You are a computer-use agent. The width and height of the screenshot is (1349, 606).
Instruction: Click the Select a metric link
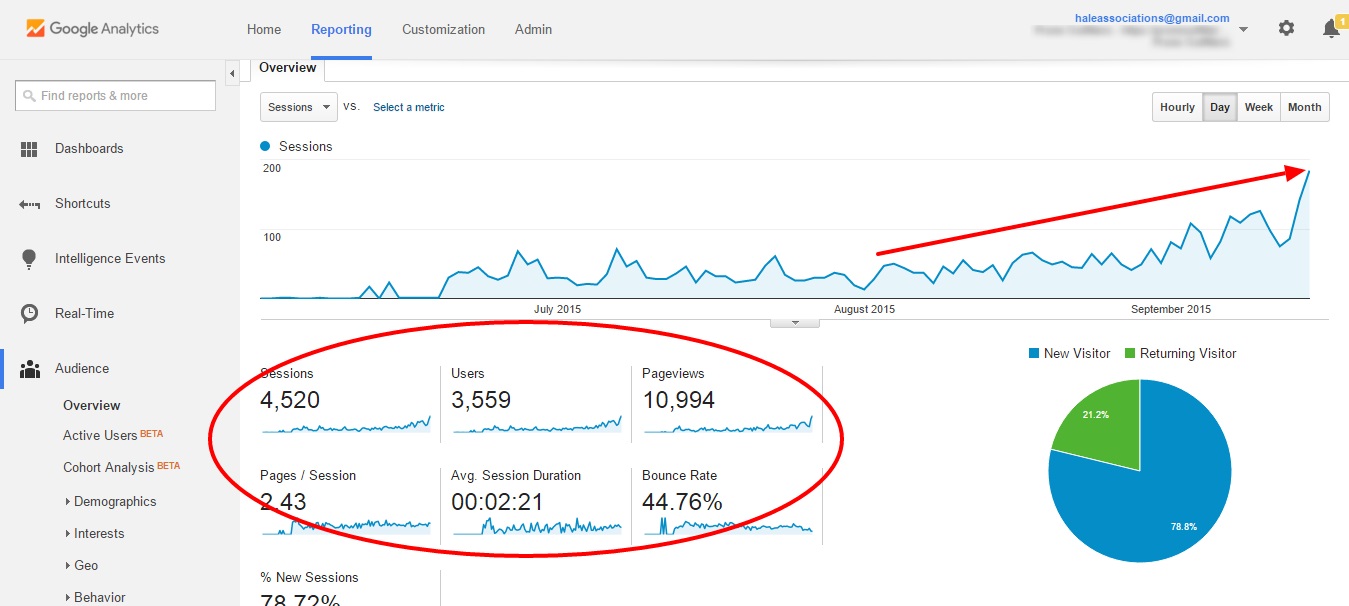tap(408, 107)
